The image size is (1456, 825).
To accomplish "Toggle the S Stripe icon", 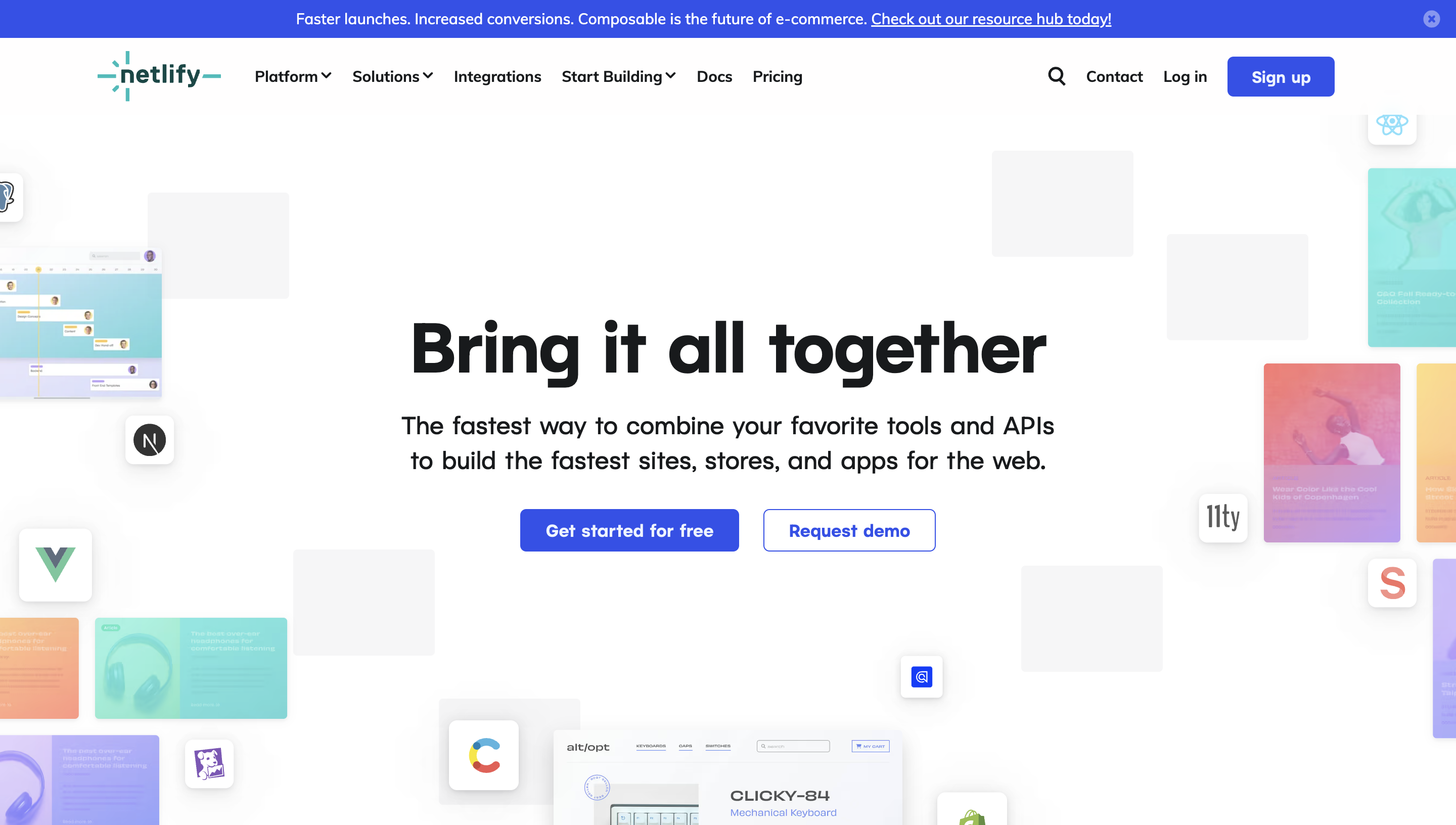I will (1393, 583).
